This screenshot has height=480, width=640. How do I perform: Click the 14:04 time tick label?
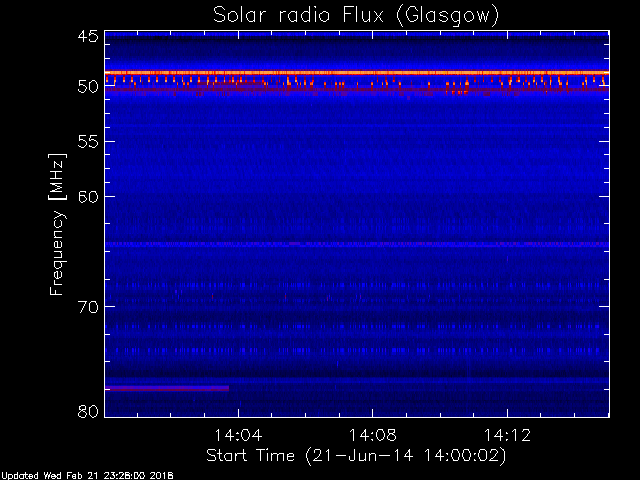[238, 435]
